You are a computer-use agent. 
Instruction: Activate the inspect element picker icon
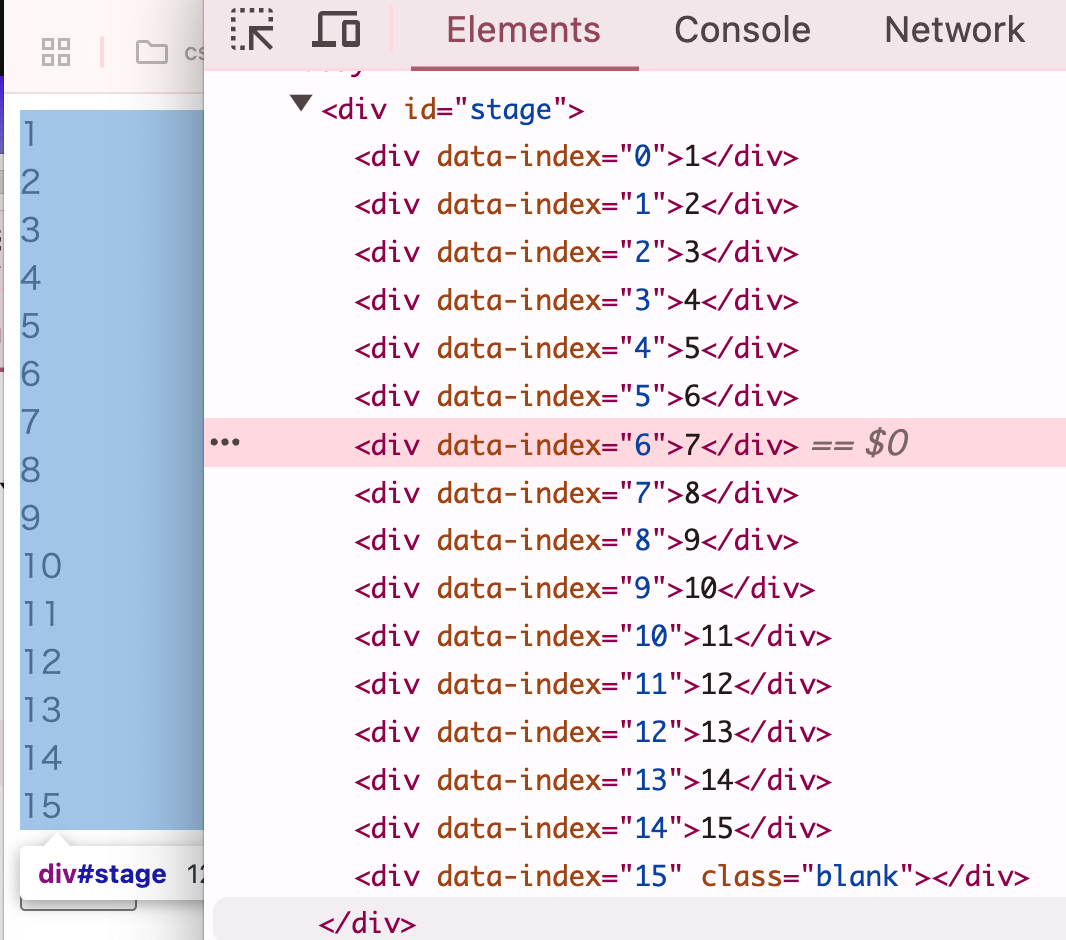pos(252,30)
